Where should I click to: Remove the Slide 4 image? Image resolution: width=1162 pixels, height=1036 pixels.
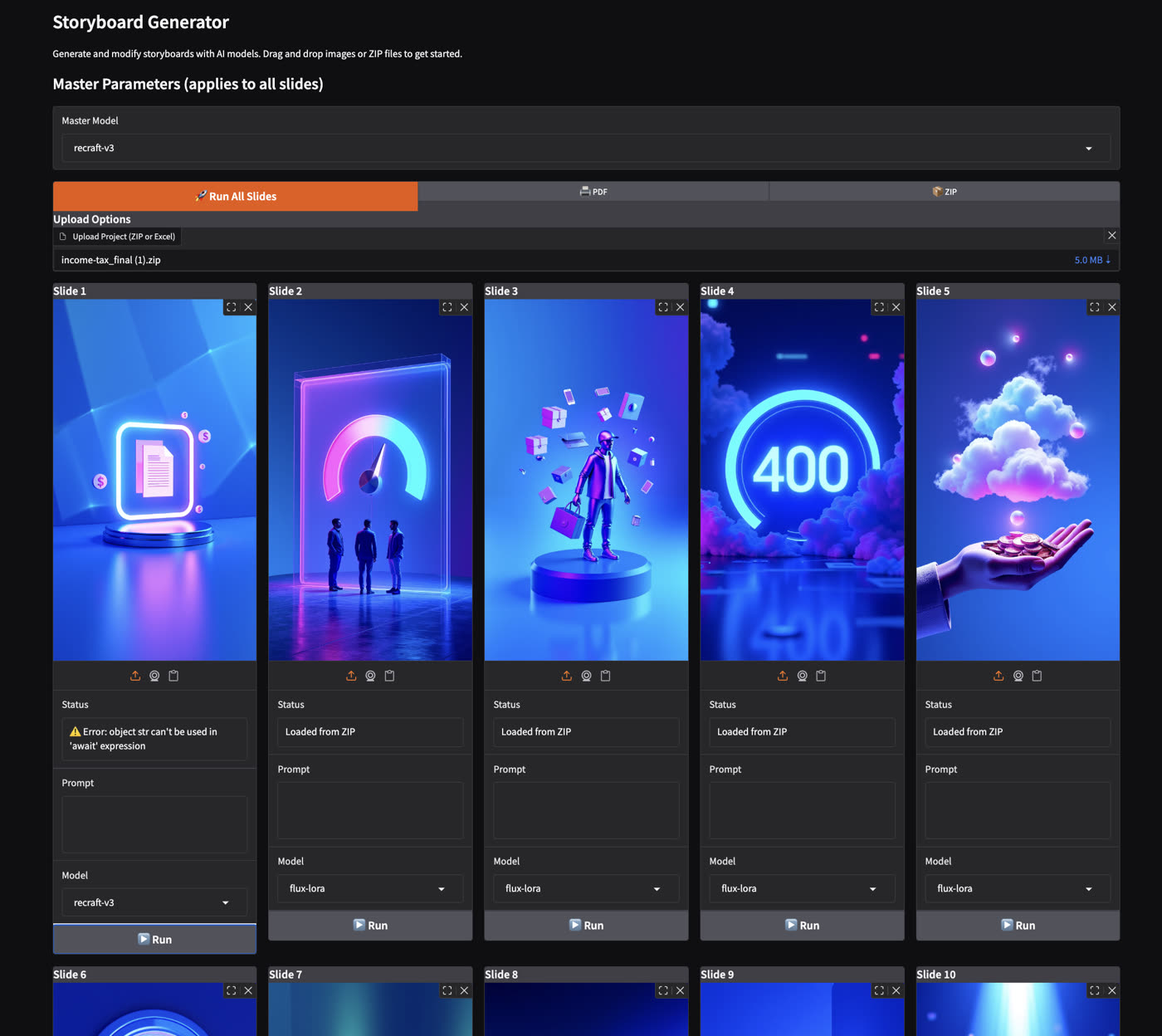click(x=896, y=307)
